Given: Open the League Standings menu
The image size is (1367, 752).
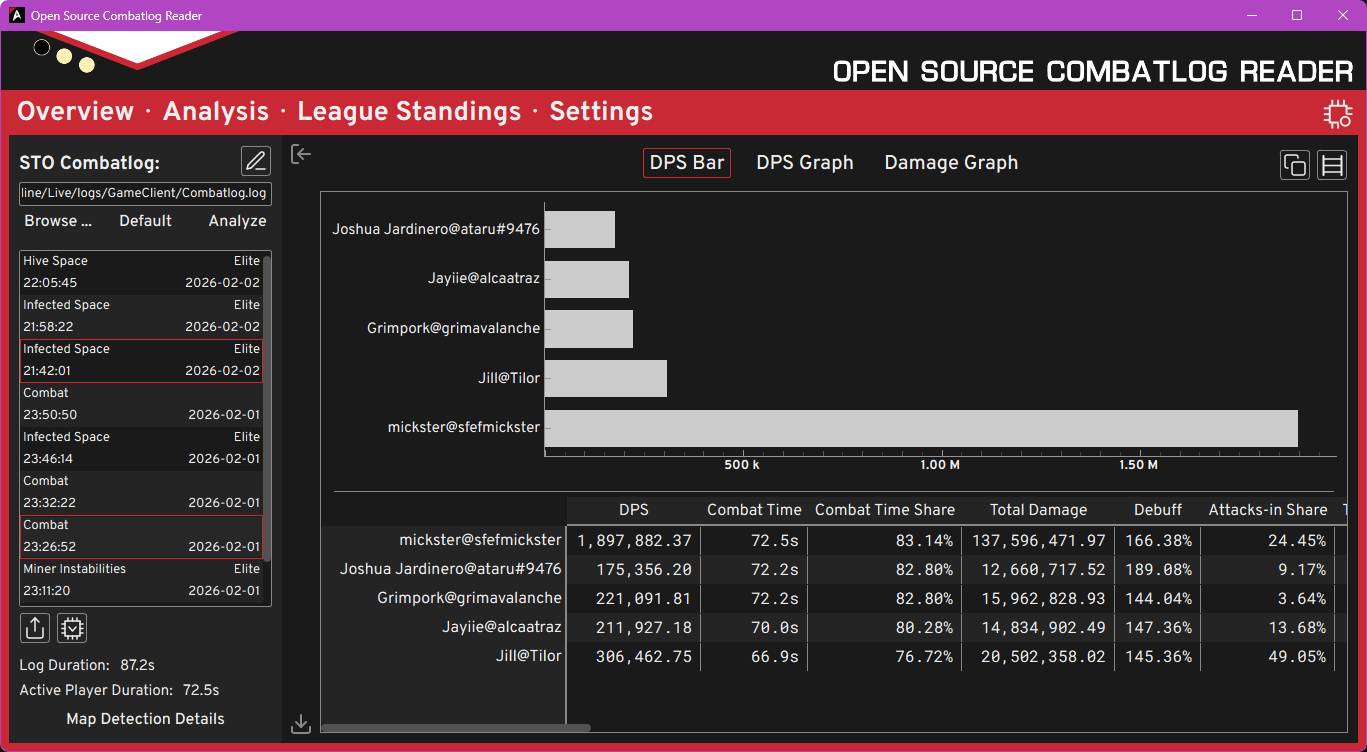Looking at the screenshot, I should point(409,112).
